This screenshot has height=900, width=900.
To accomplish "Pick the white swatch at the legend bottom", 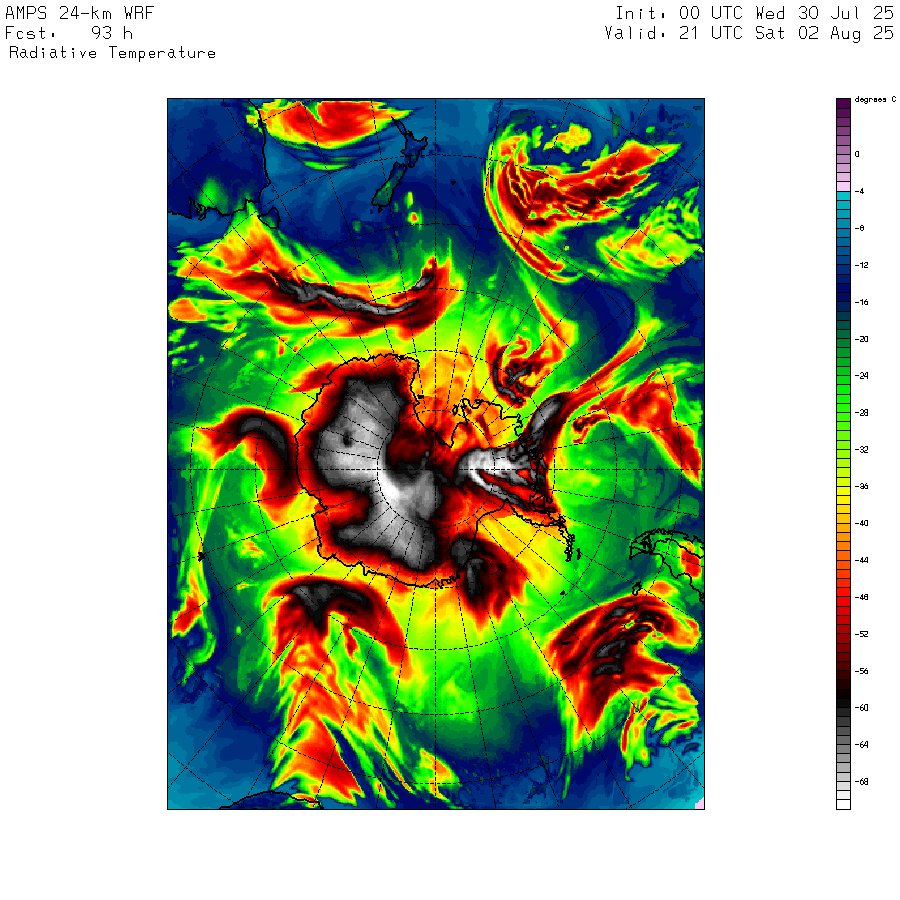I will coord(843,805).
